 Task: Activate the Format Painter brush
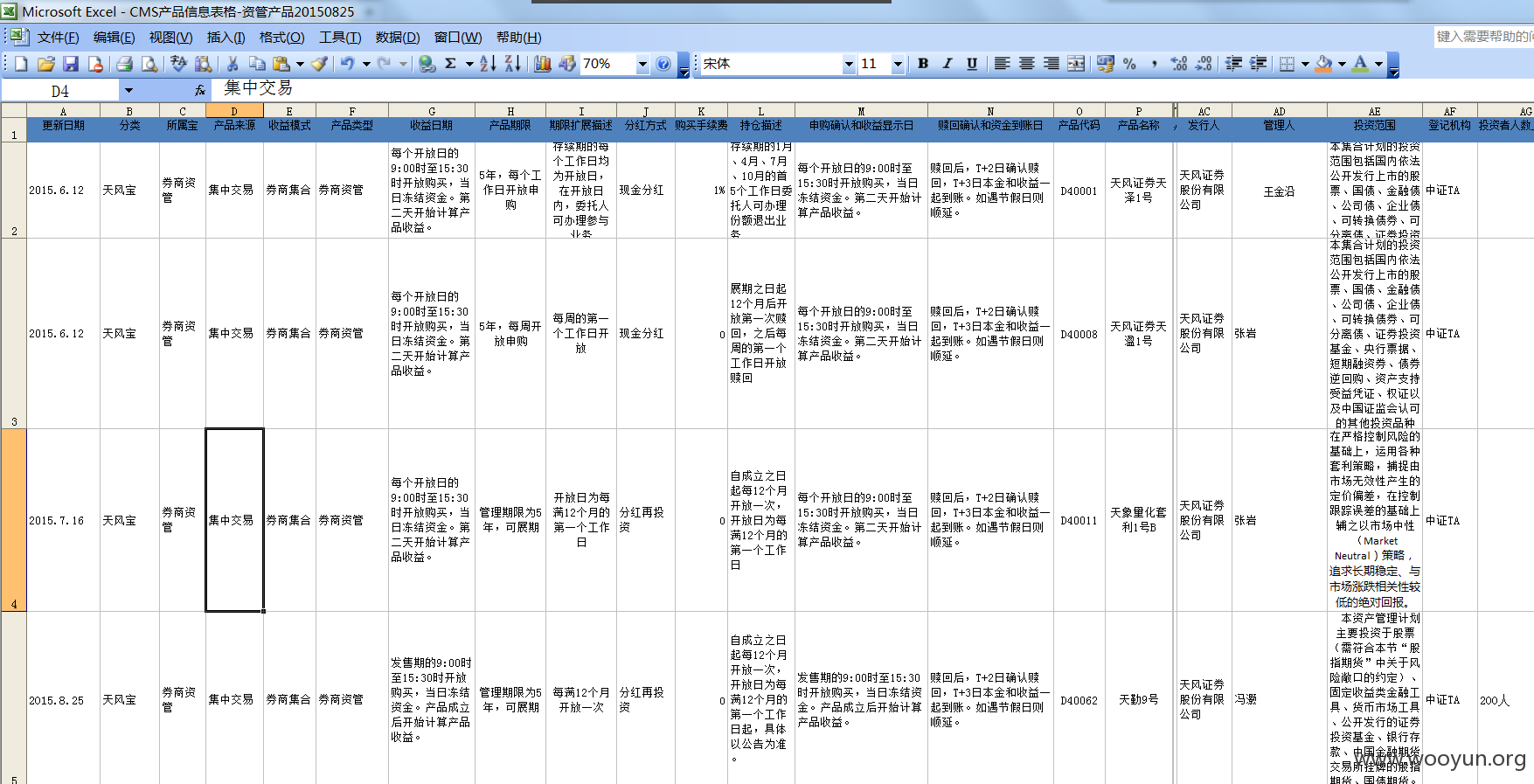pyautogui.click(x=320, y=64)
